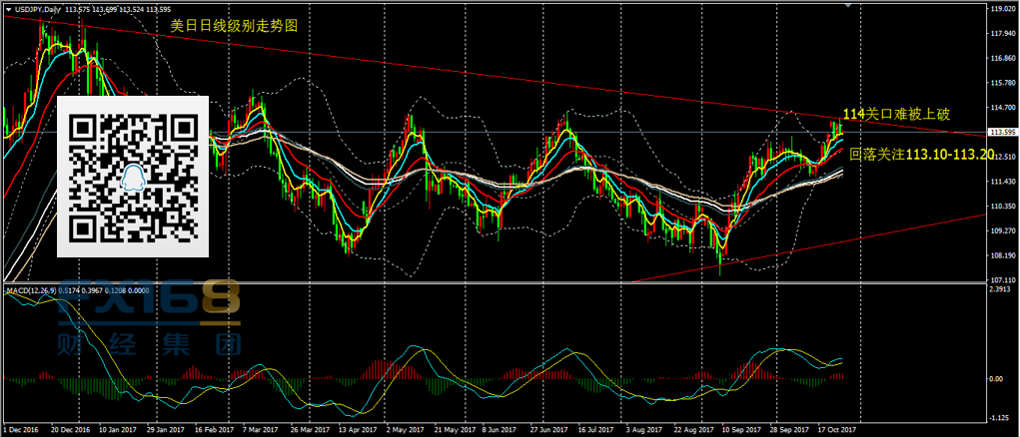Select the 回落关注113.10-113.20 annotation
This screenshot has height=437, width=1020.
tap(921, 155)
